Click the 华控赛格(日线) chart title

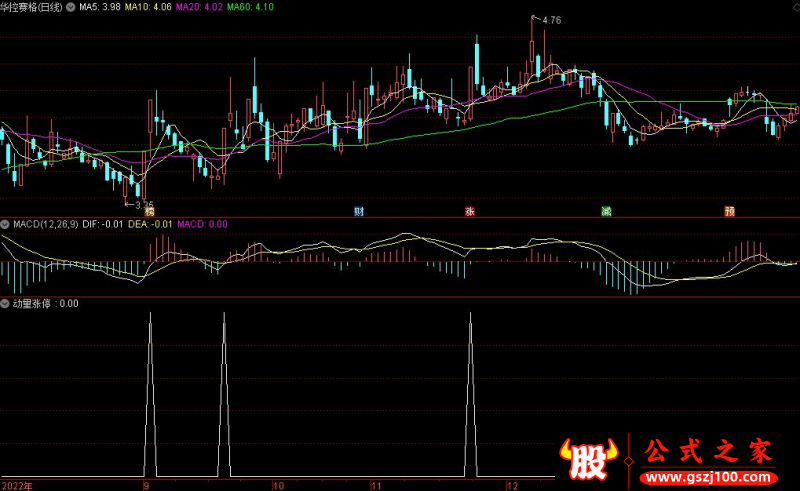tap(32, 7)
